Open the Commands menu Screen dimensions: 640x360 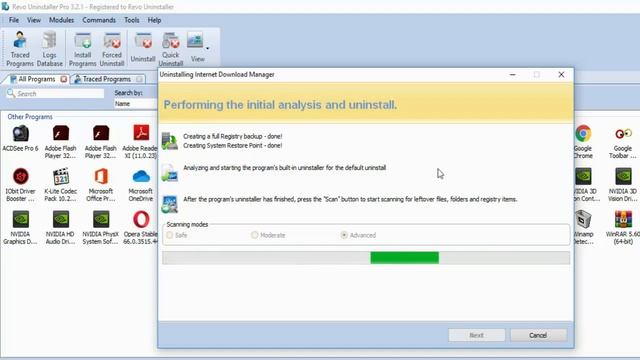(99, 20)
